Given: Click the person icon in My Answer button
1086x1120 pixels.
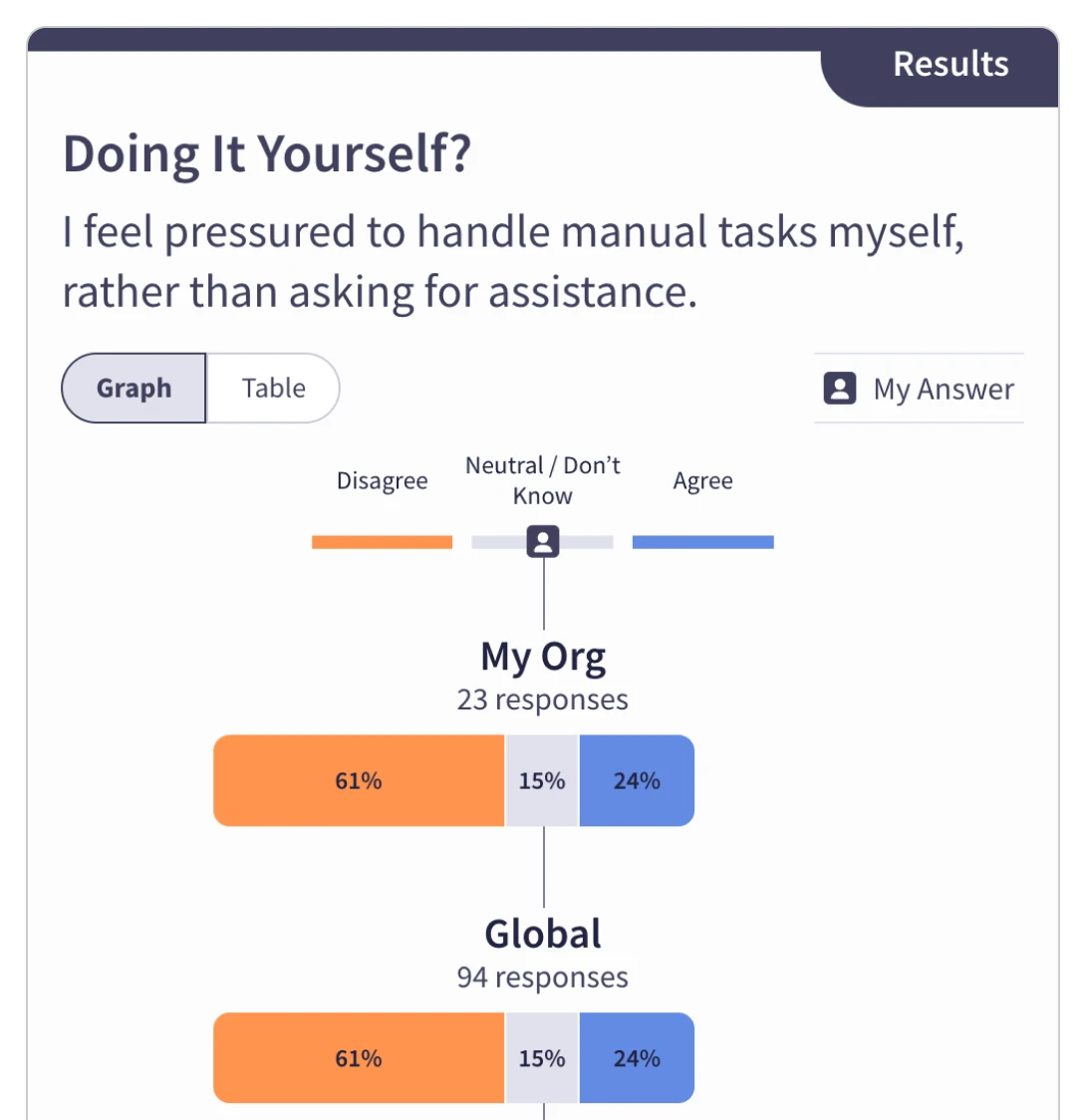Looking at the screenshot, I should click(x=840, y=389).
